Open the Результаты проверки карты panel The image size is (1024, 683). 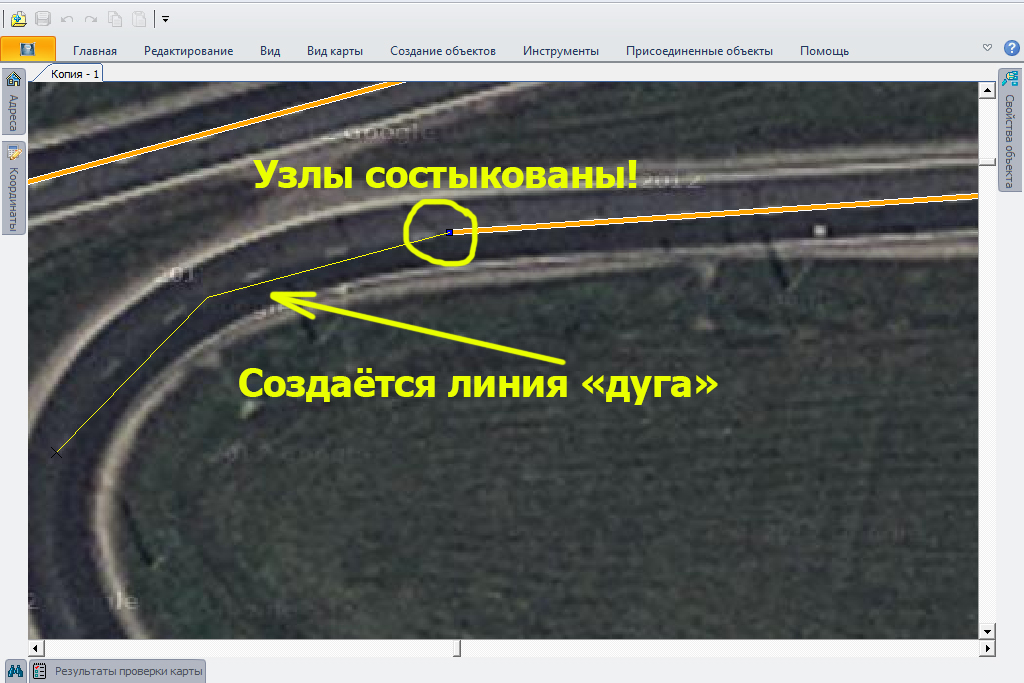click(x=119, y=671)
